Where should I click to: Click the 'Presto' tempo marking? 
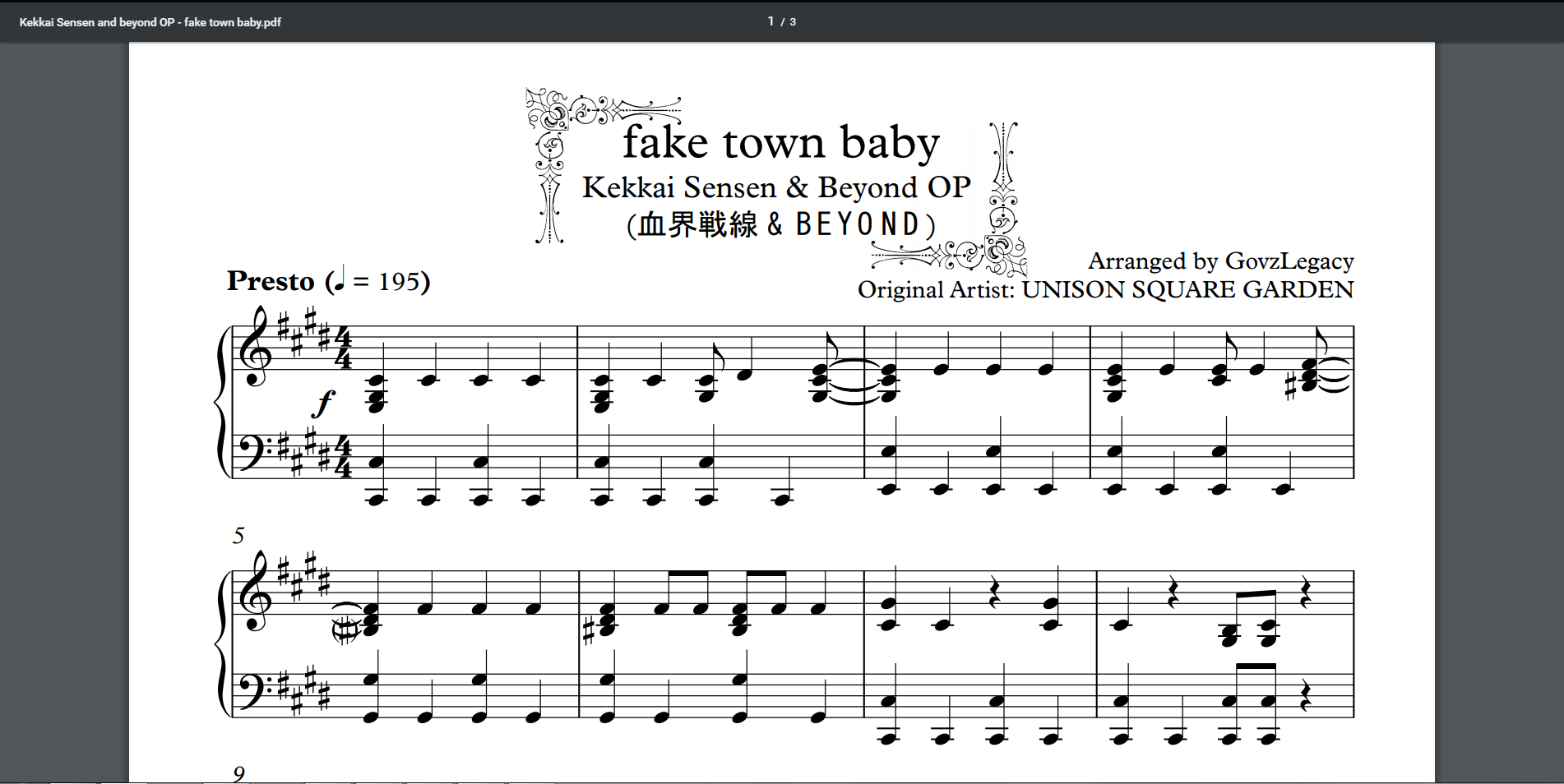click(271, 281)
